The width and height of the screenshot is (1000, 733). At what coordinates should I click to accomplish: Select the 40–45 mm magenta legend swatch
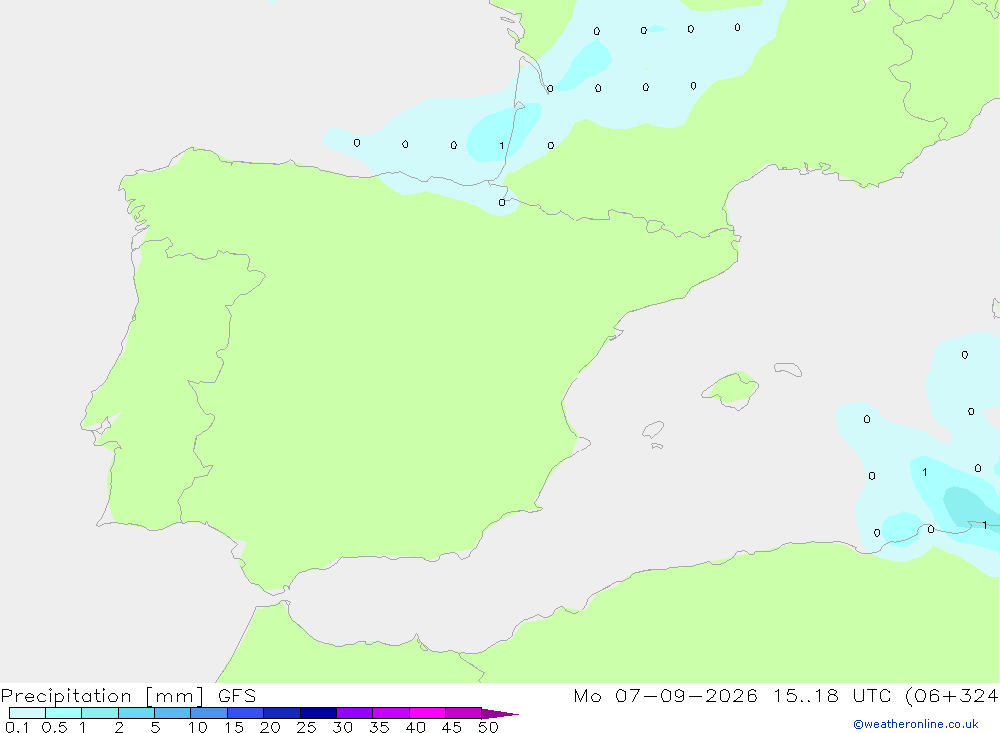[427, 713]
